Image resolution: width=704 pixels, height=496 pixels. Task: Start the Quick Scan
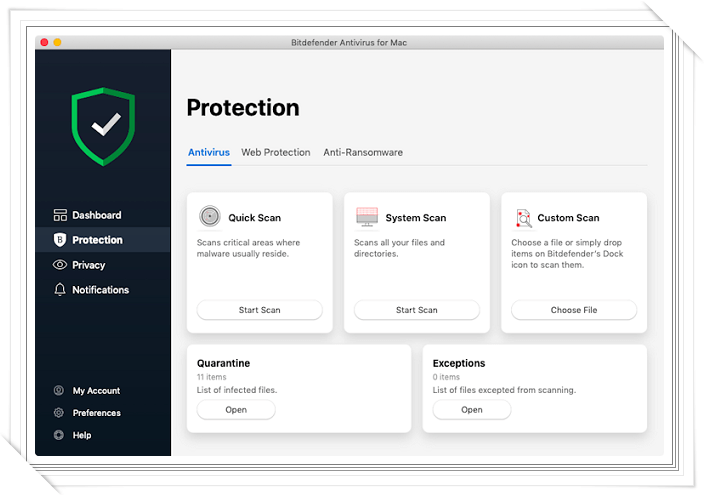click(x=260, y=310)
